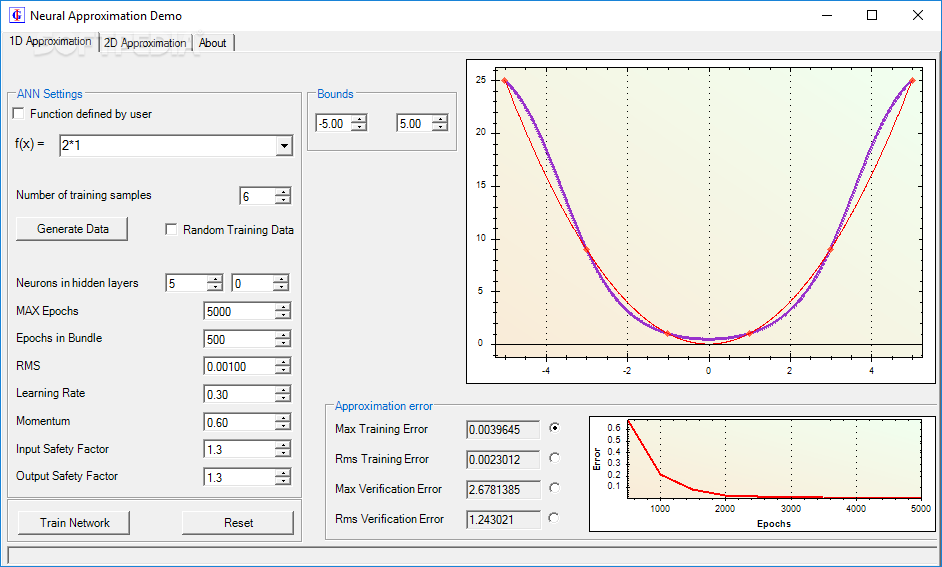
Task: Click the Output Safety Factor 1.3 field
Action: (240, 478)
